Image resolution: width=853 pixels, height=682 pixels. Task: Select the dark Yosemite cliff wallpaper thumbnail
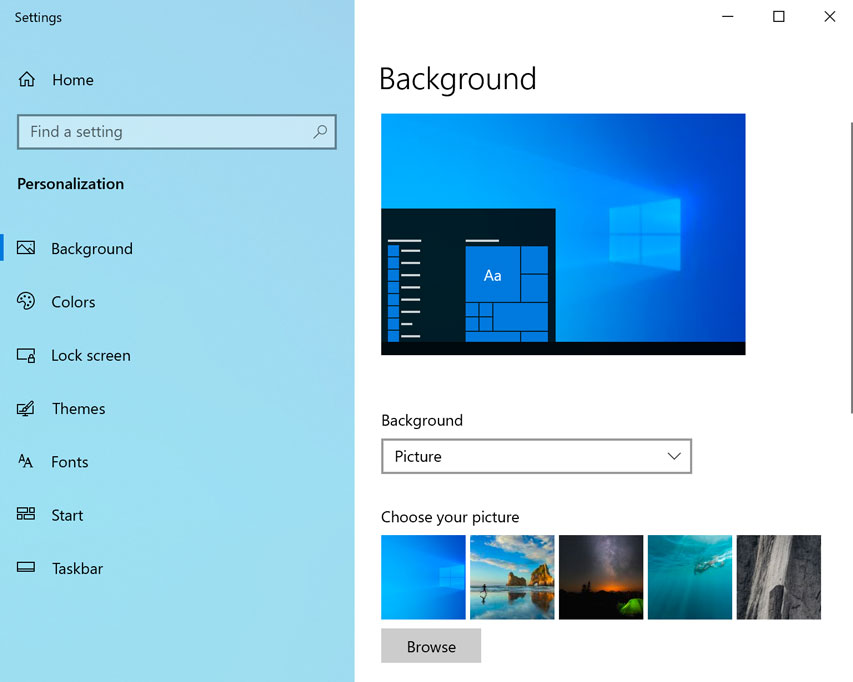(x=778, y=577)
